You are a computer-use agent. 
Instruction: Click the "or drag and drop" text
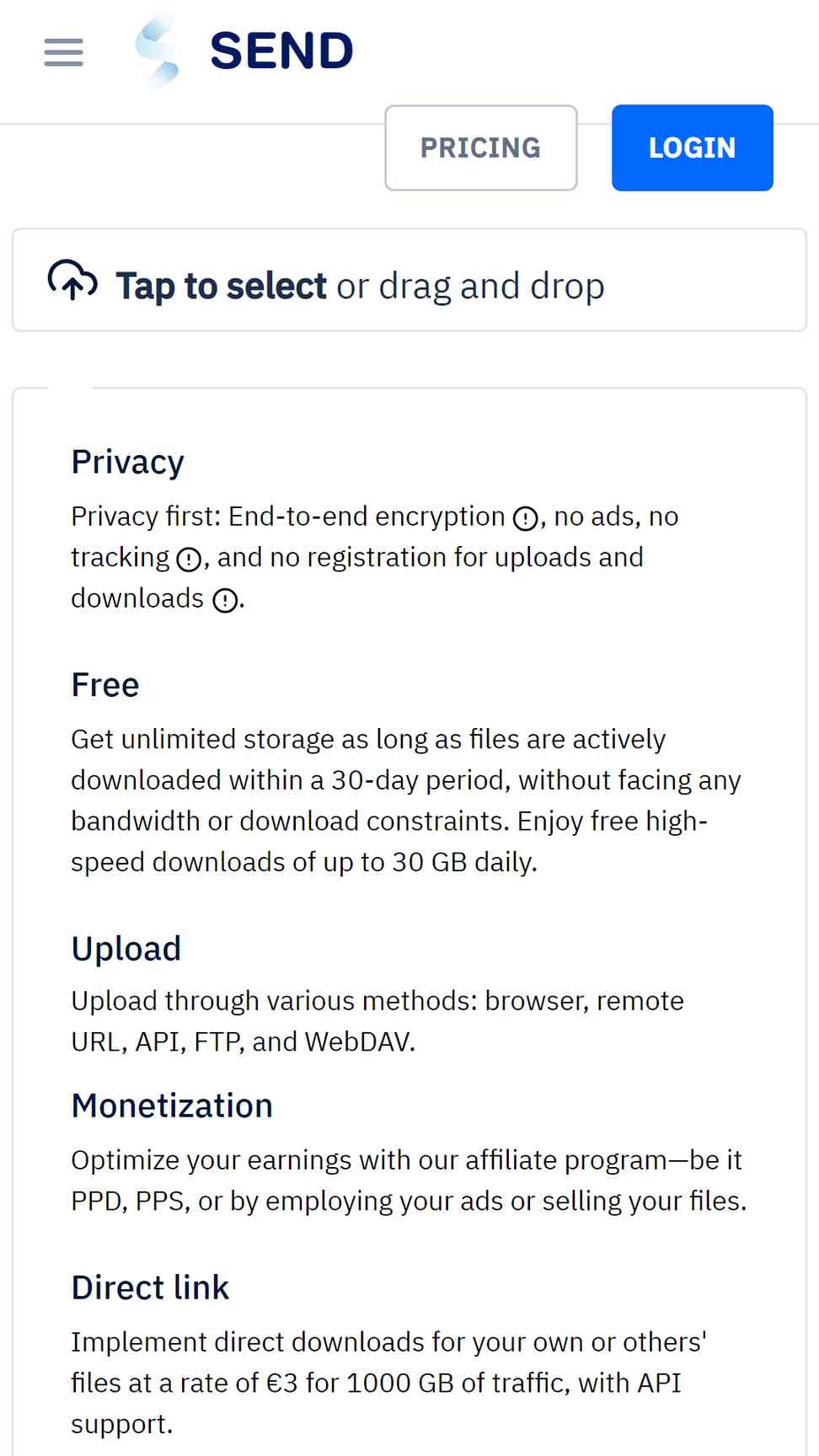(470, 286)
